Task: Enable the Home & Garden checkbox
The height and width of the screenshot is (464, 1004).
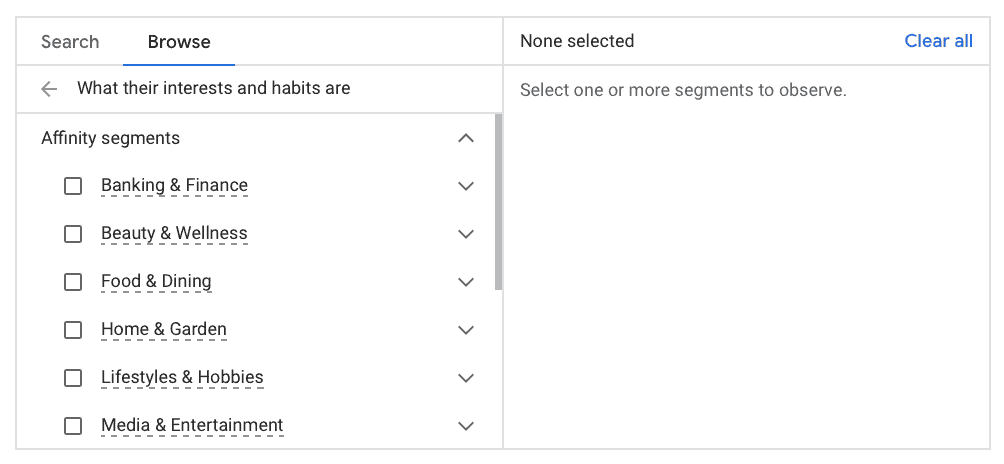Action: (73, 330)
